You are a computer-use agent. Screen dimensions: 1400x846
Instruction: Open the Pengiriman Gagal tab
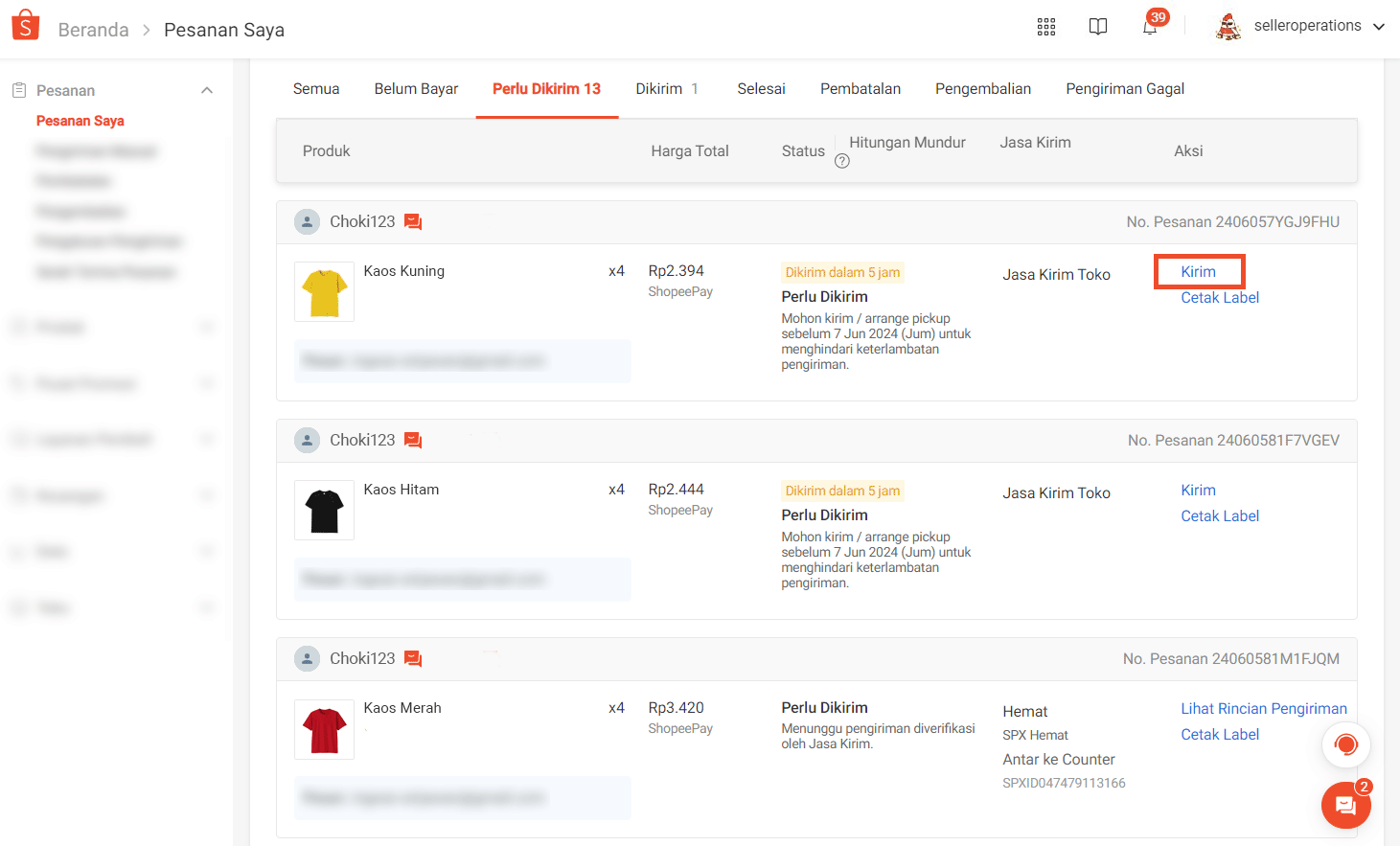1125,89
